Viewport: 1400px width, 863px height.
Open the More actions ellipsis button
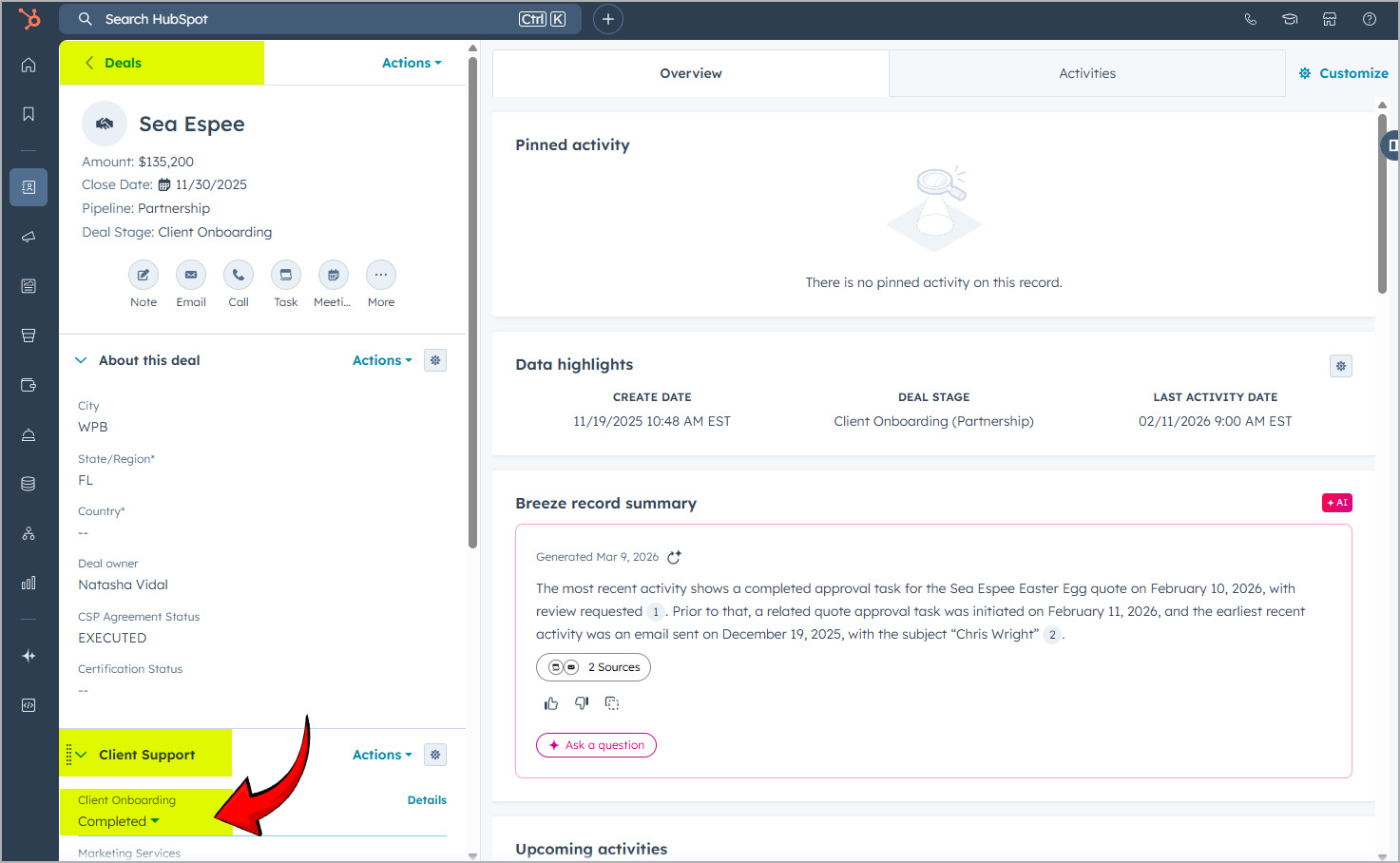tap(381, 275)
